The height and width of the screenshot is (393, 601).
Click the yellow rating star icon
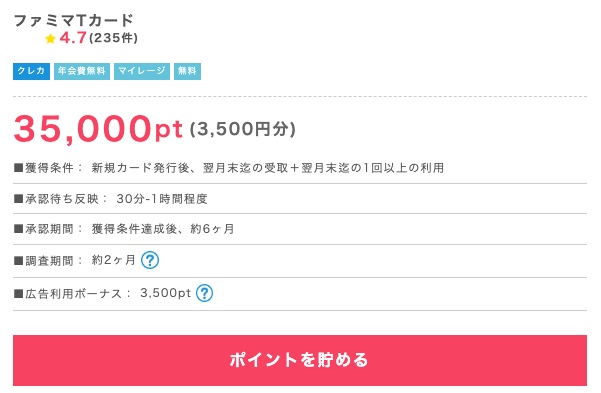coord(50,38)
